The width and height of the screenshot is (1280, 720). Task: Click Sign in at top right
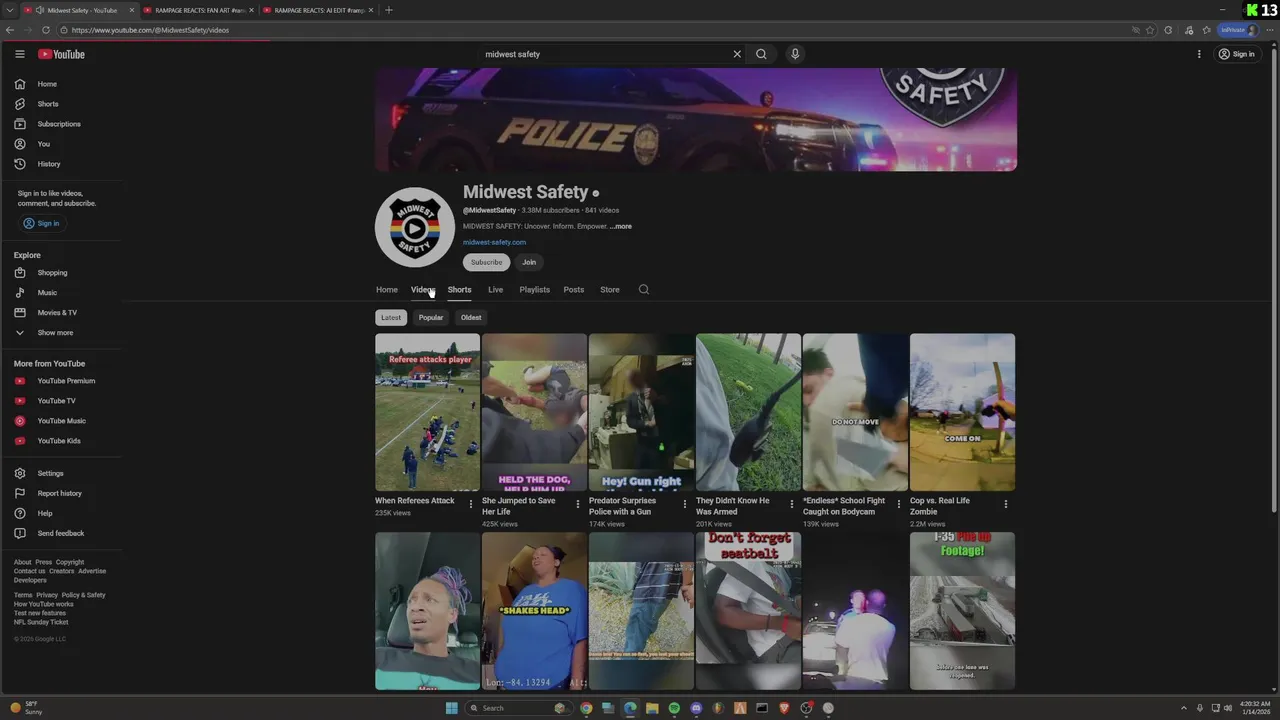[1237, 54]
